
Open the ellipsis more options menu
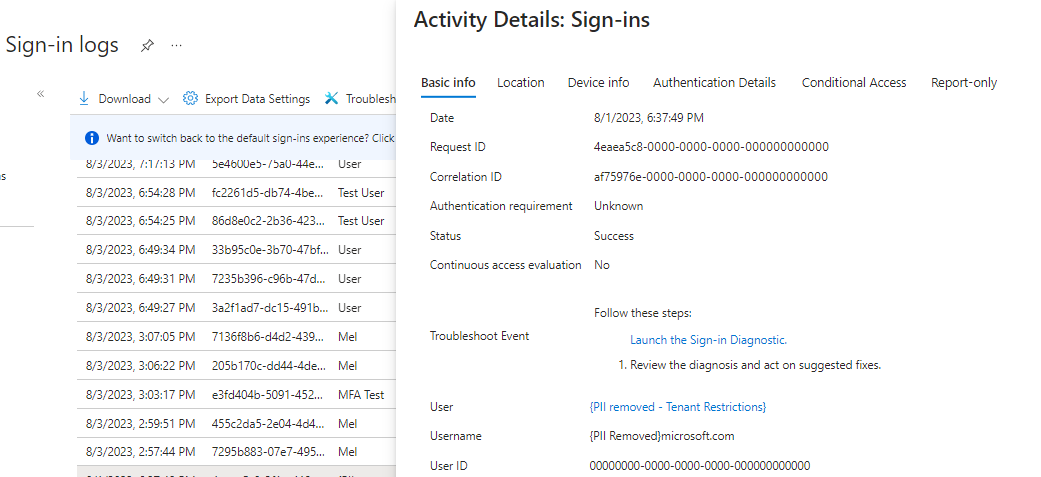(177, 45)
